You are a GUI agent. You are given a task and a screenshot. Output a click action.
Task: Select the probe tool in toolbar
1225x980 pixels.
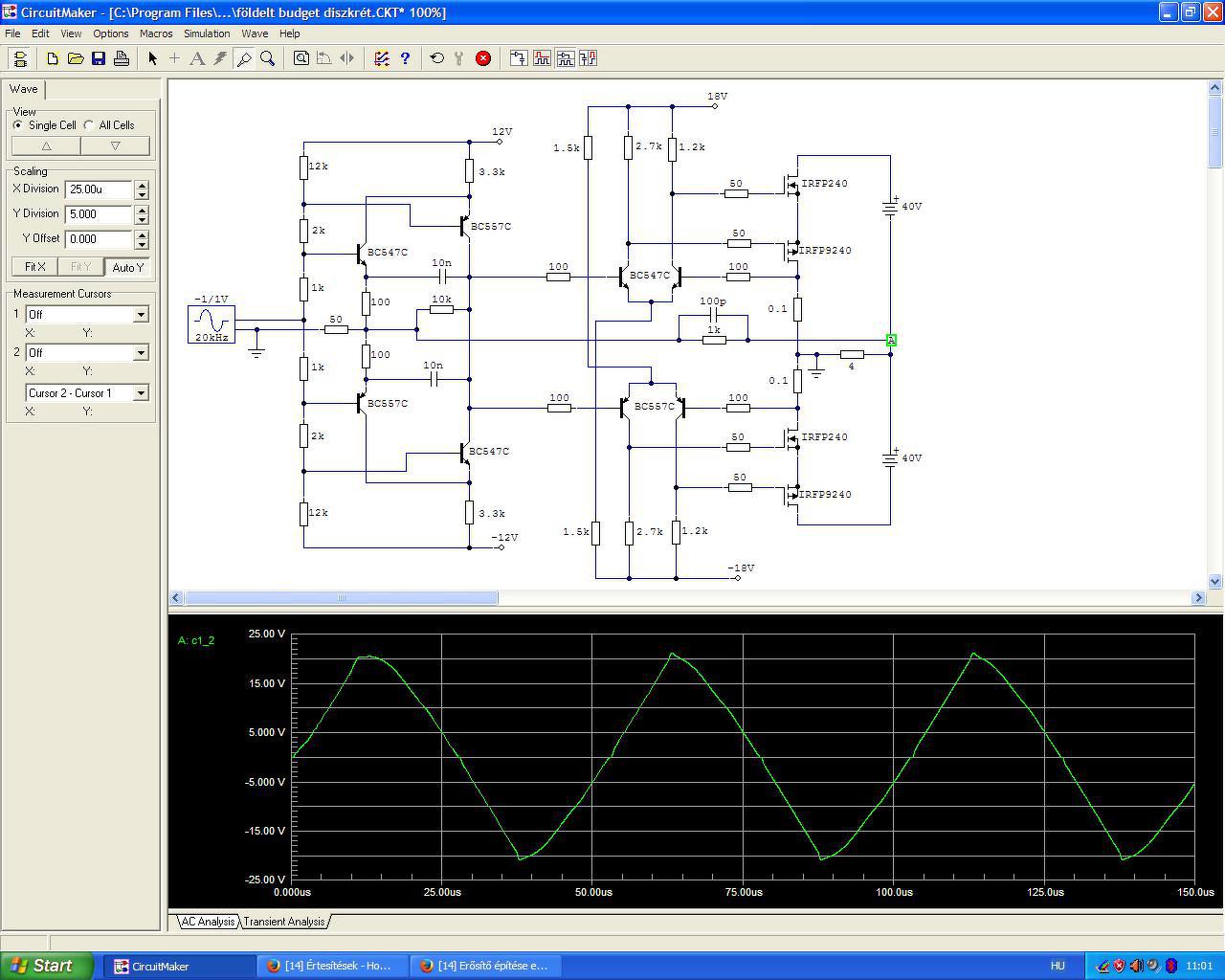[244, 58]
